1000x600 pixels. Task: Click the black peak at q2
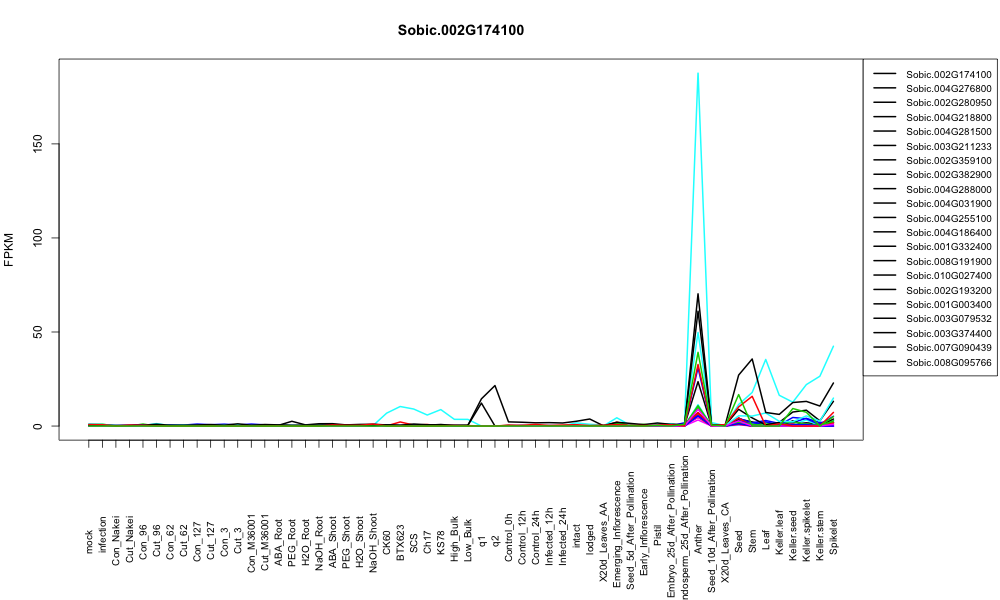(x=495, y=385)
